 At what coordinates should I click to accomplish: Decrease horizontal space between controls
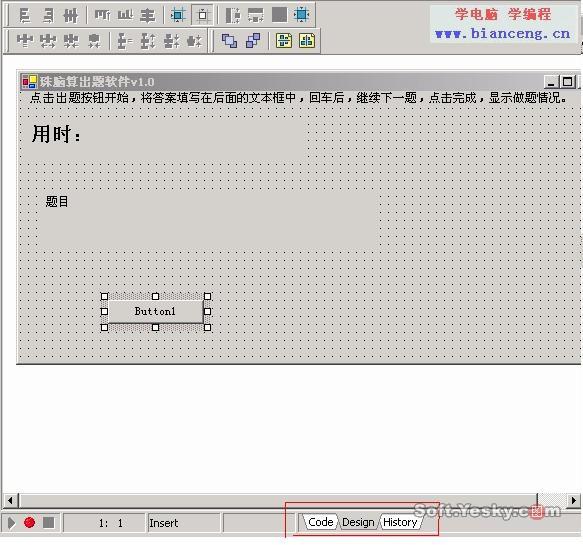point(71,41)
